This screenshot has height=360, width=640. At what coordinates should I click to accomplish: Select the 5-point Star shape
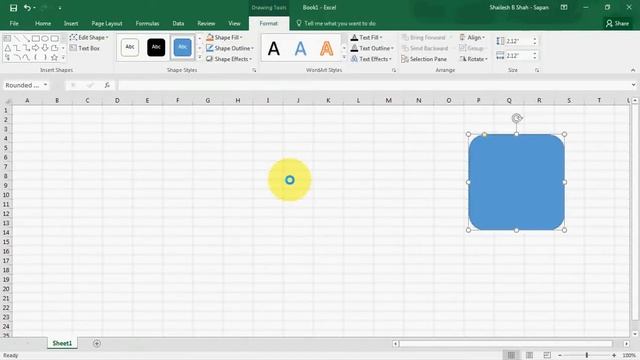54,58
